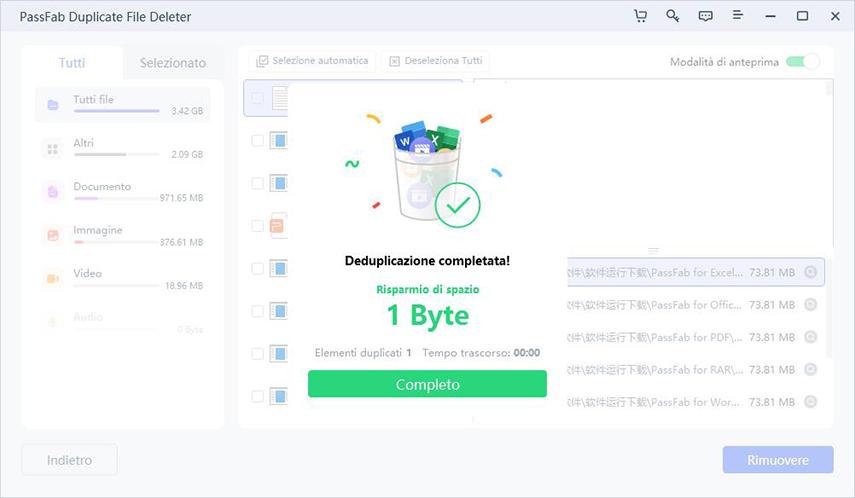Viewport: 855px width, 498px height.
Task: Switch to the Tutti tab
Action: (x=72, y=62)
